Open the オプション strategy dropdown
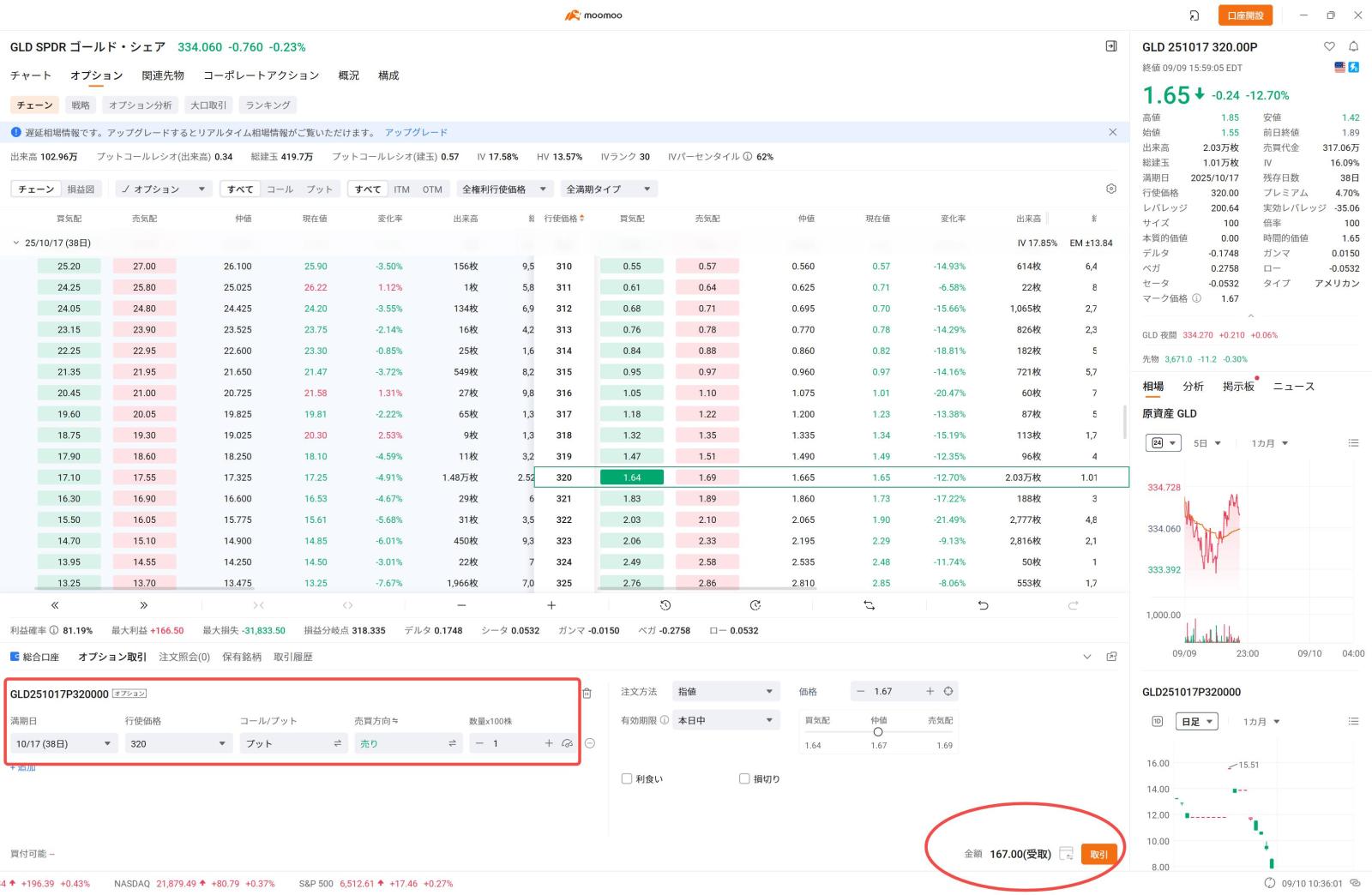Screen dimensions: 1372x895 pyautogui.click(x=163, y=189)
